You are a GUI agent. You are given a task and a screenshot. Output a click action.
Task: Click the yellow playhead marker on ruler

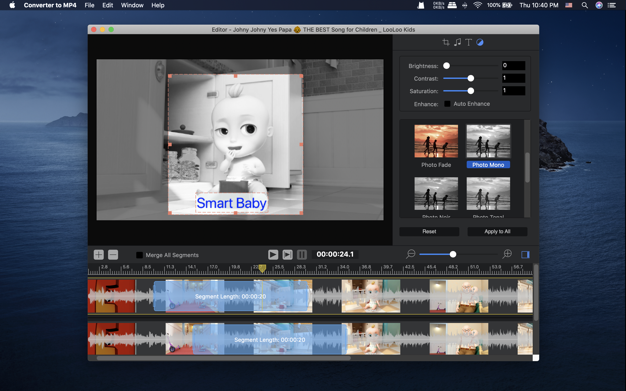262,268
